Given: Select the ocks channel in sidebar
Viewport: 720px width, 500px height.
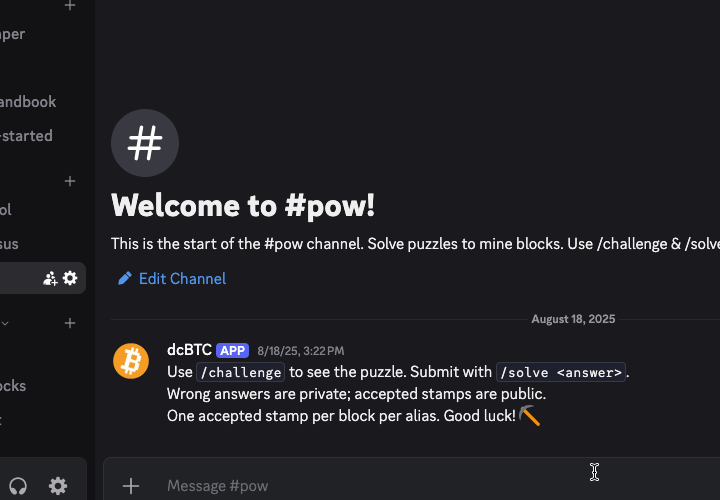Looking at the screenshot, I should (14, 386).
